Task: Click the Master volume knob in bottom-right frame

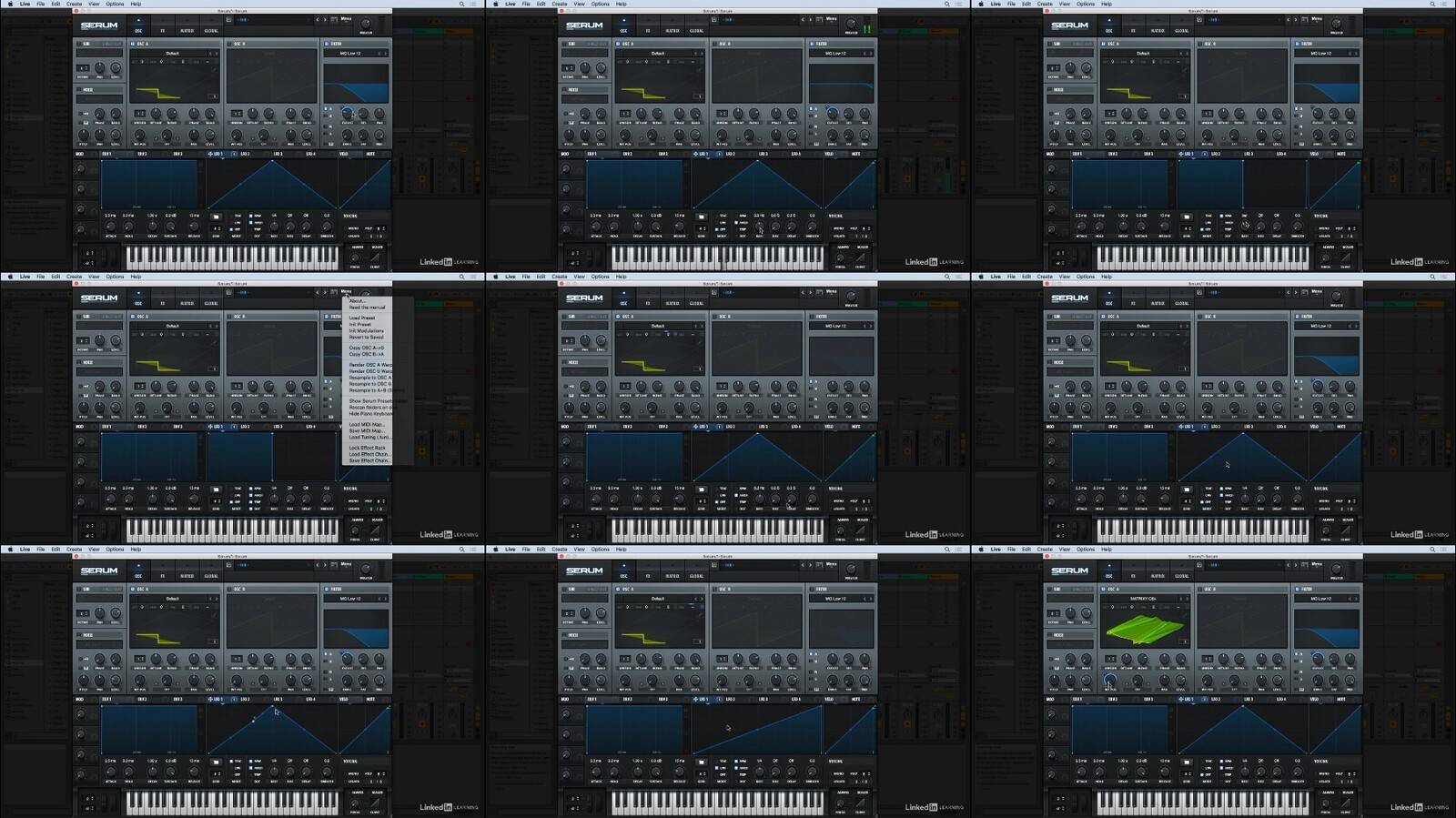Action: [1336, 569]
